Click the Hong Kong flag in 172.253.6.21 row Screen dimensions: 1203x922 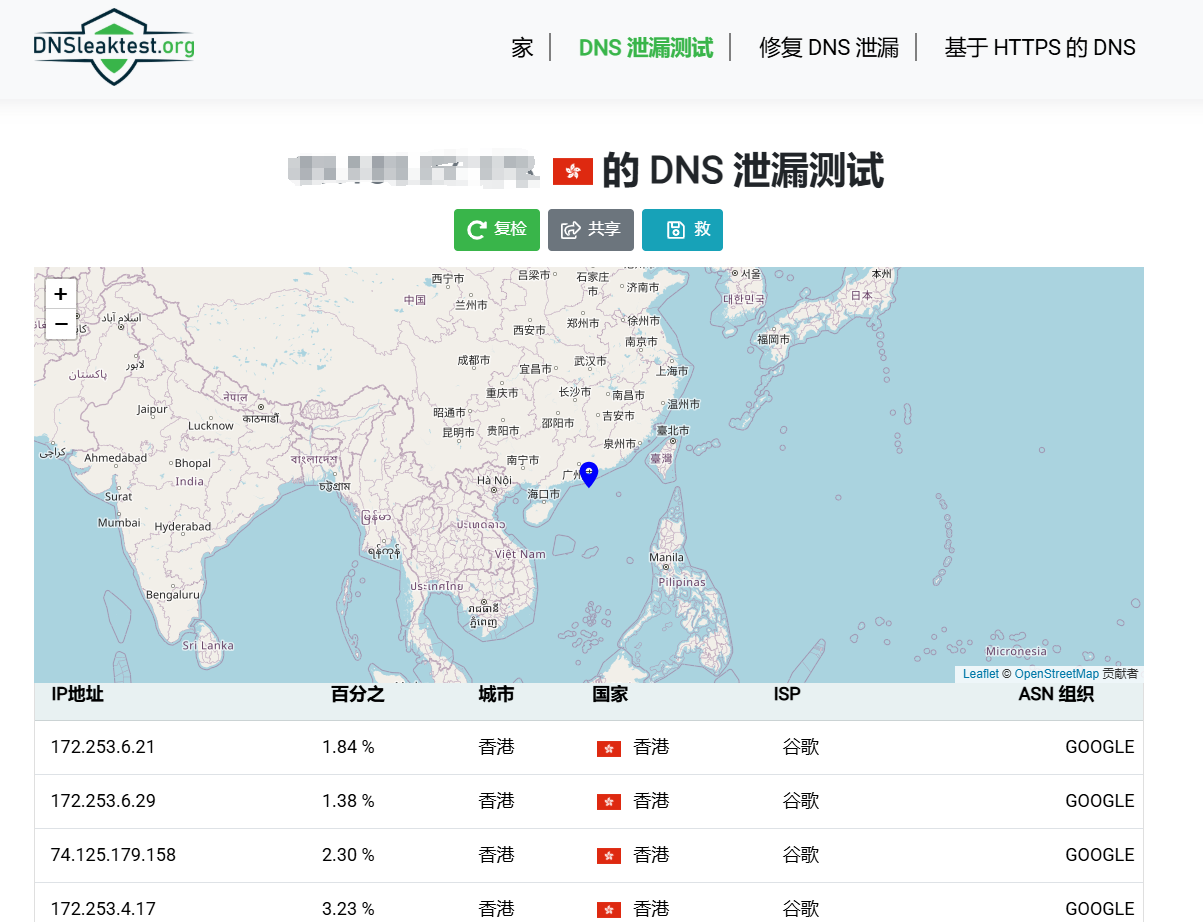click(609, 748)
